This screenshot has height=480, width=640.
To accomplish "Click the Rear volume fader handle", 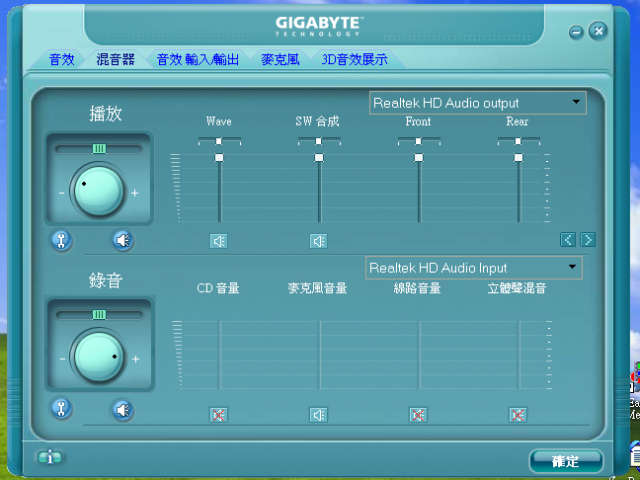I will pyautogui.click(x=518, y=158).
